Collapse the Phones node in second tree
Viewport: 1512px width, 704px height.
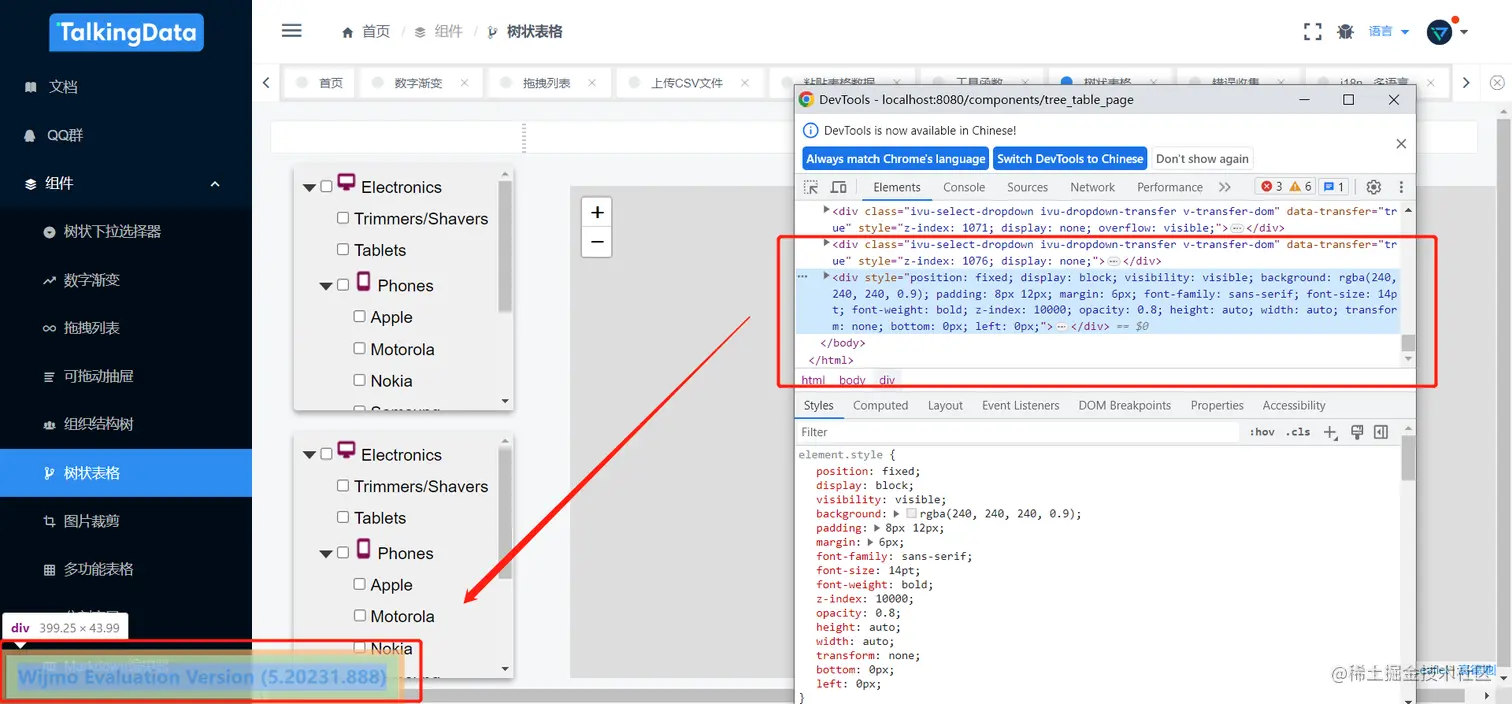[325, 554]
